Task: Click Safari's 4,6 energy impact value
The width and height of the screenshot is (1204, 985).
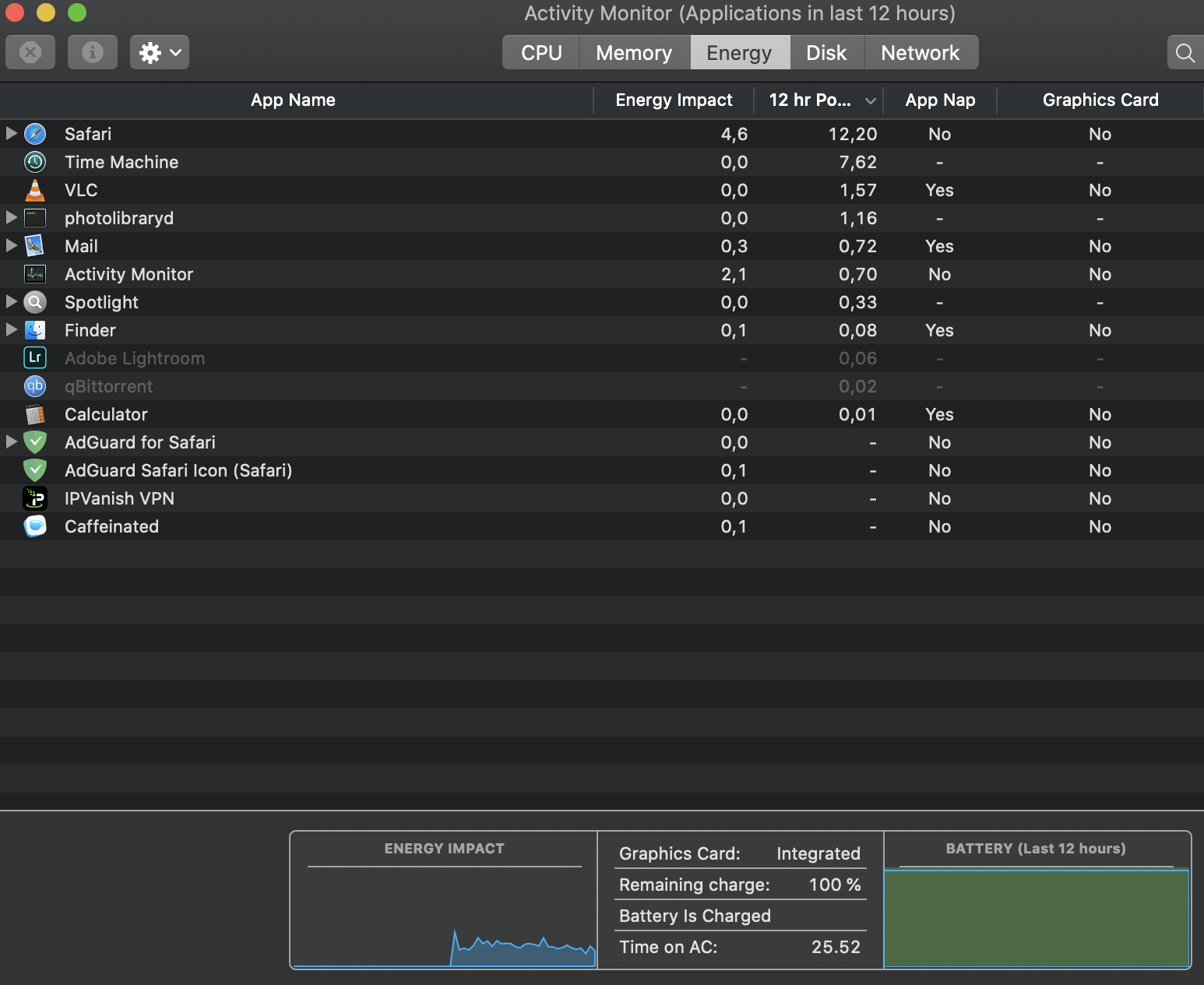Action: (734, 134)
